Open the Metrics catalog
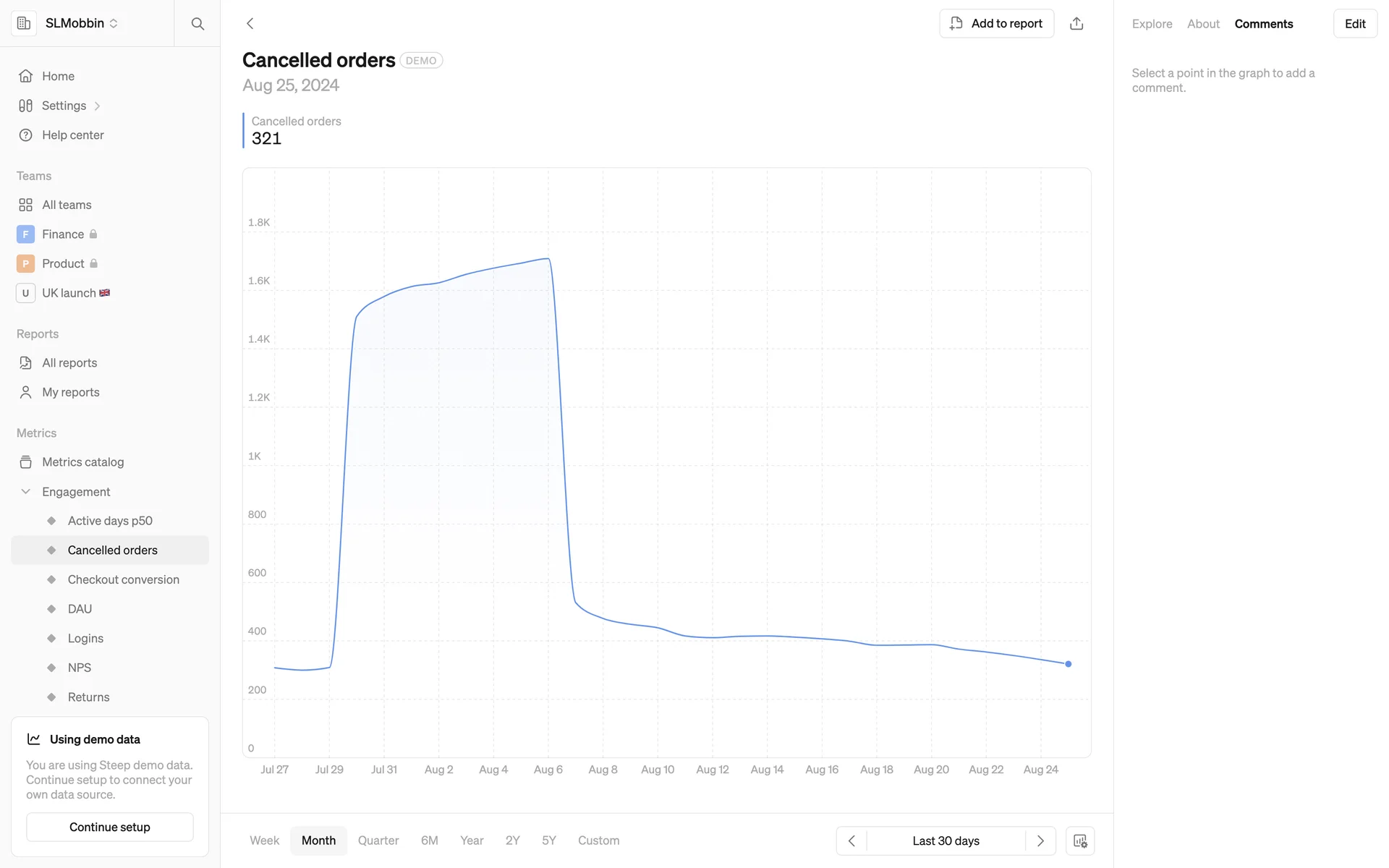This screenshot has height=868, width=1389. pos(82,462)
